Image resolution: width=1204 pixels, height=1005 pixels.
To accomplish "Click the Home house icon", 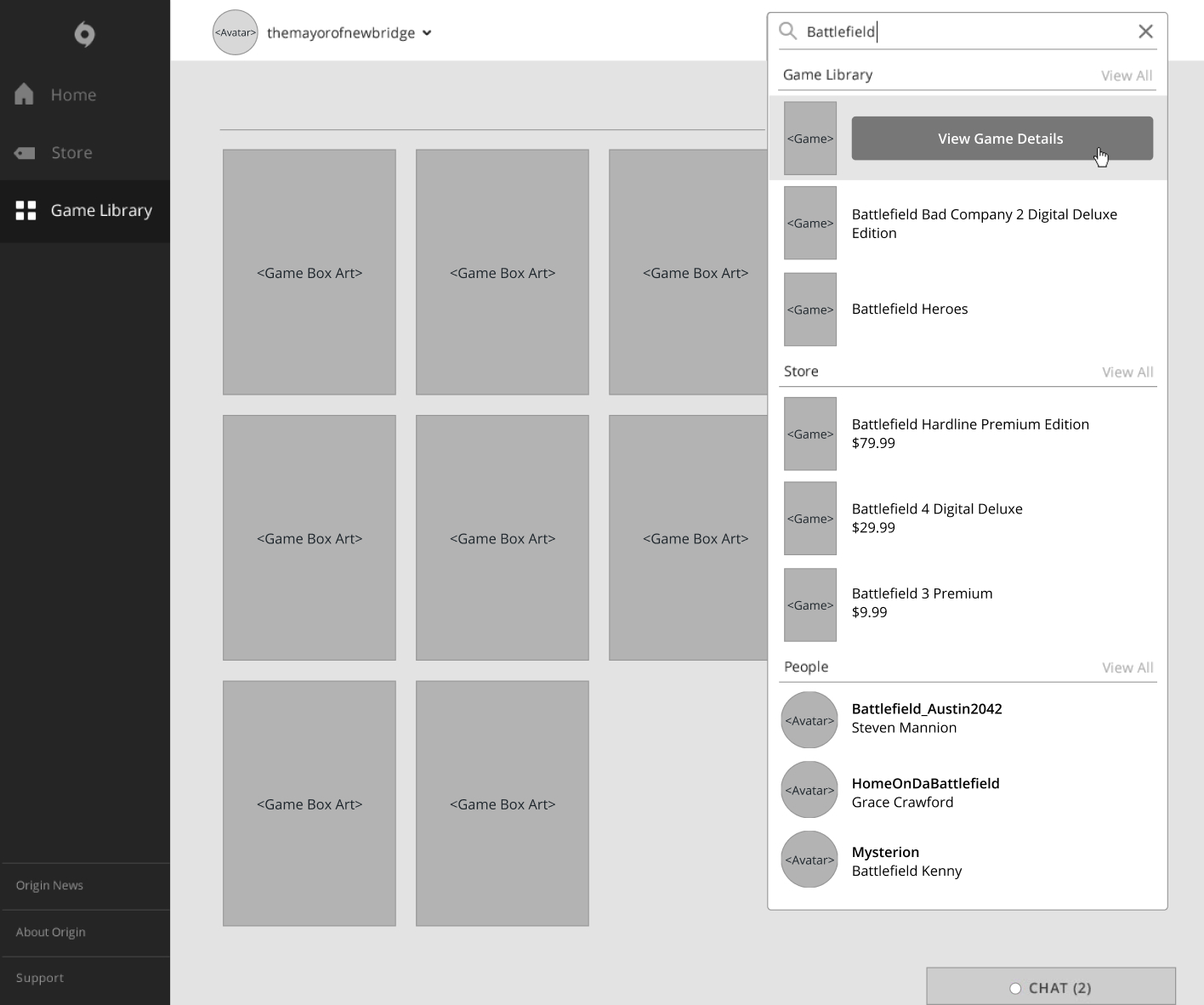I will click(25, 94).
